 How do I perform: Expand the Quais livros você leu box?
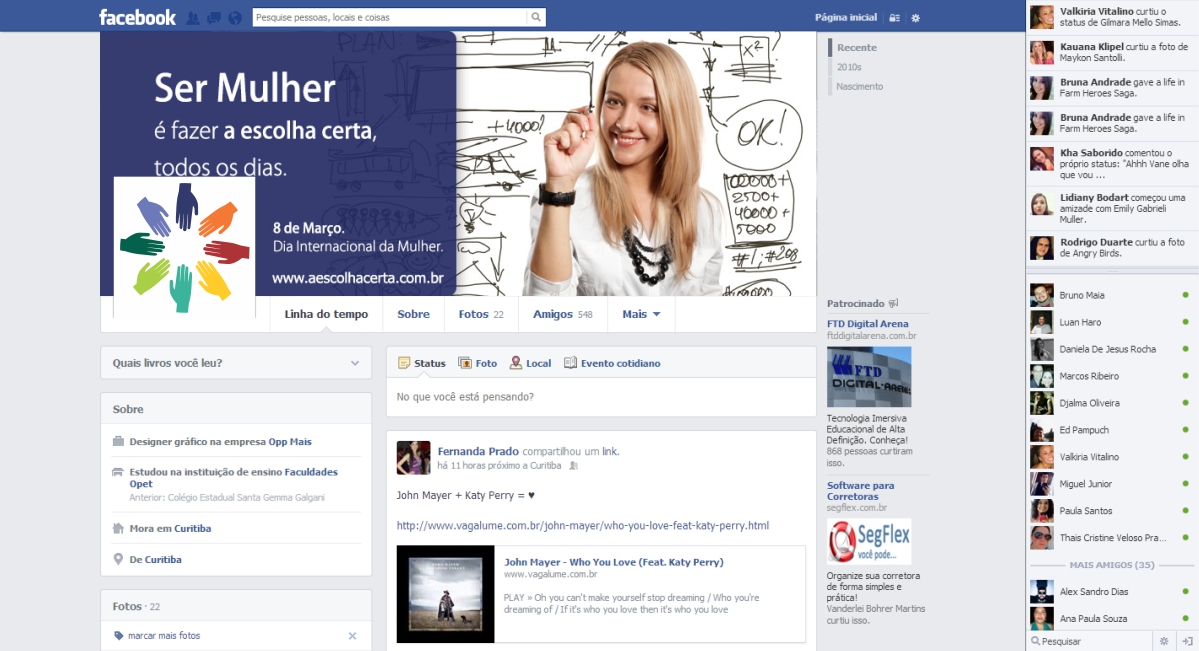pyautogui.click(x=355, y=363)
